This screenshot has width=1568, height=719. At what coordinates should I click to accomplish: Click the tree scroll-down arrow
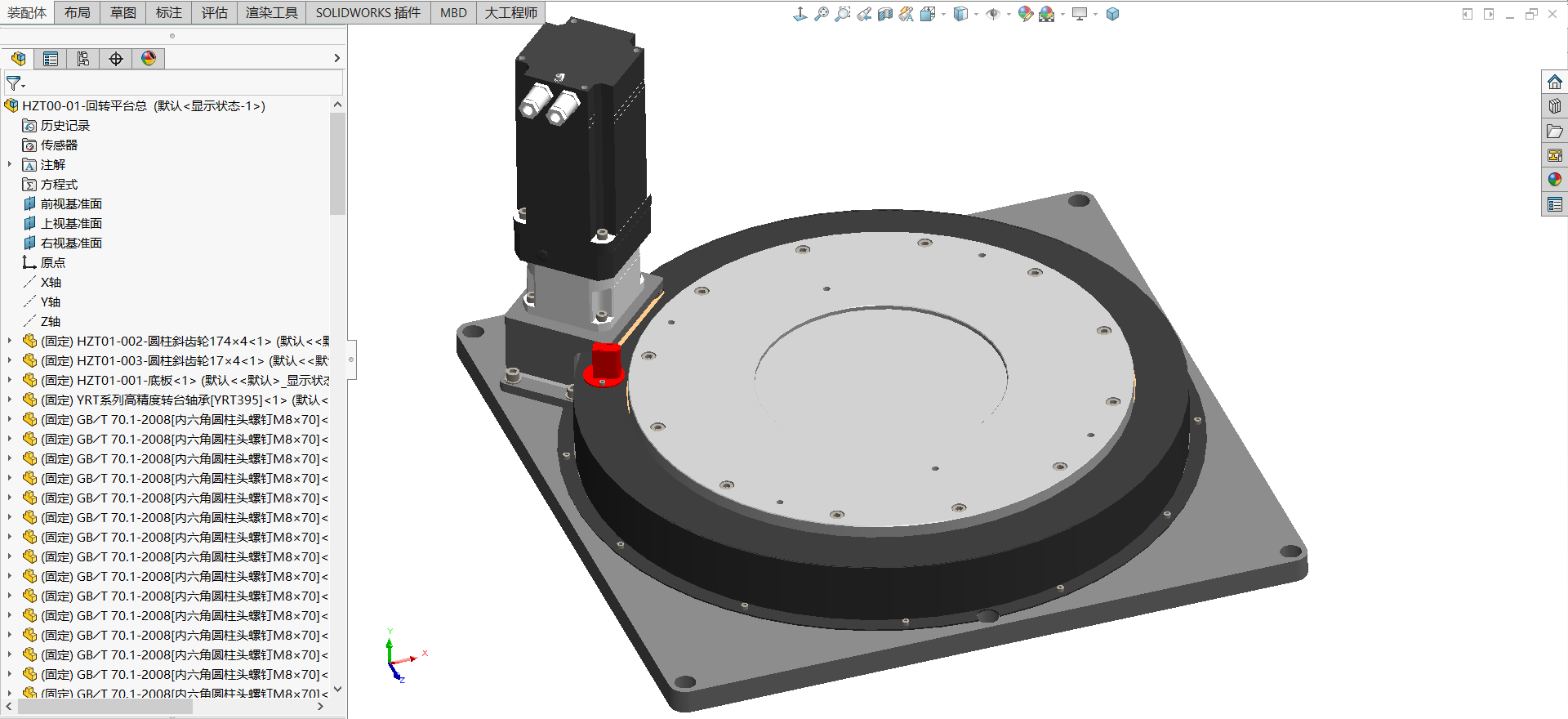(x=337, y=689)
